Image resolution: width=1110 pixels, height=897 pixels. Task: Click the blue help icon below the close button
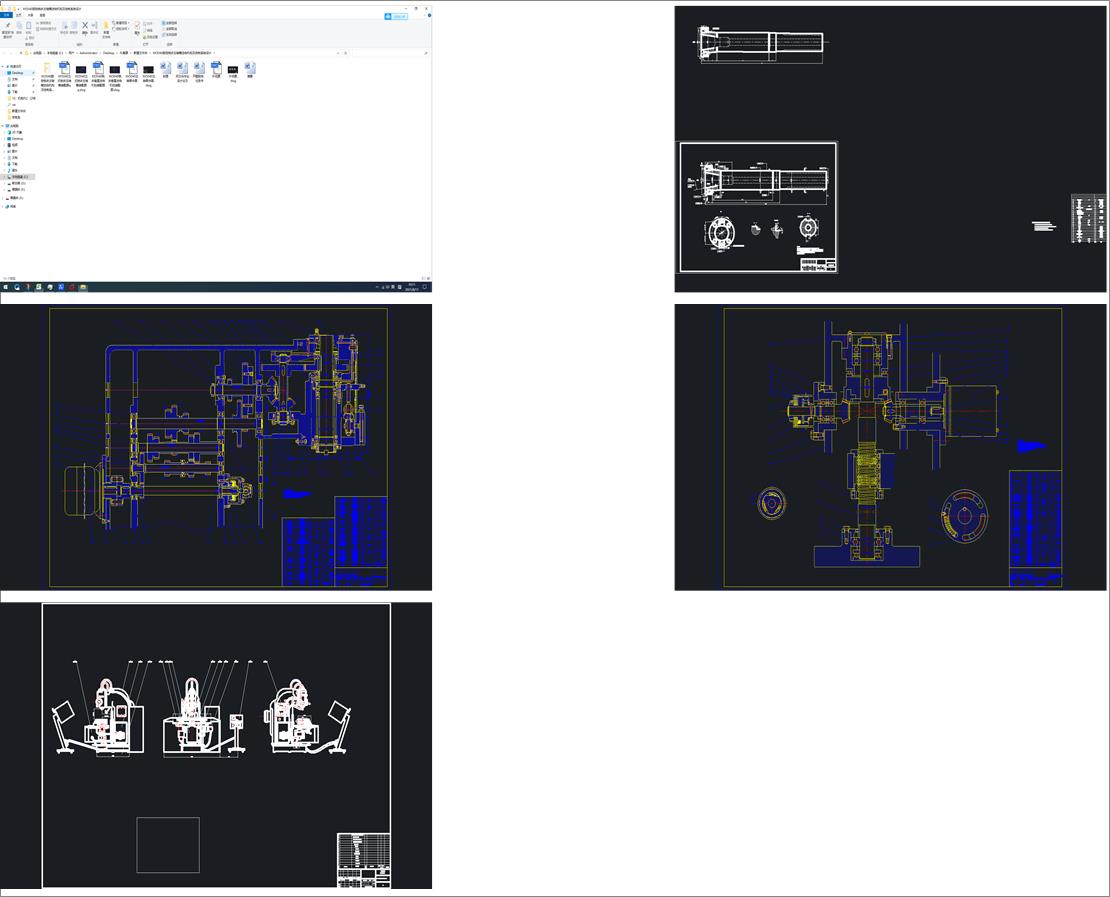pos(429,16)
